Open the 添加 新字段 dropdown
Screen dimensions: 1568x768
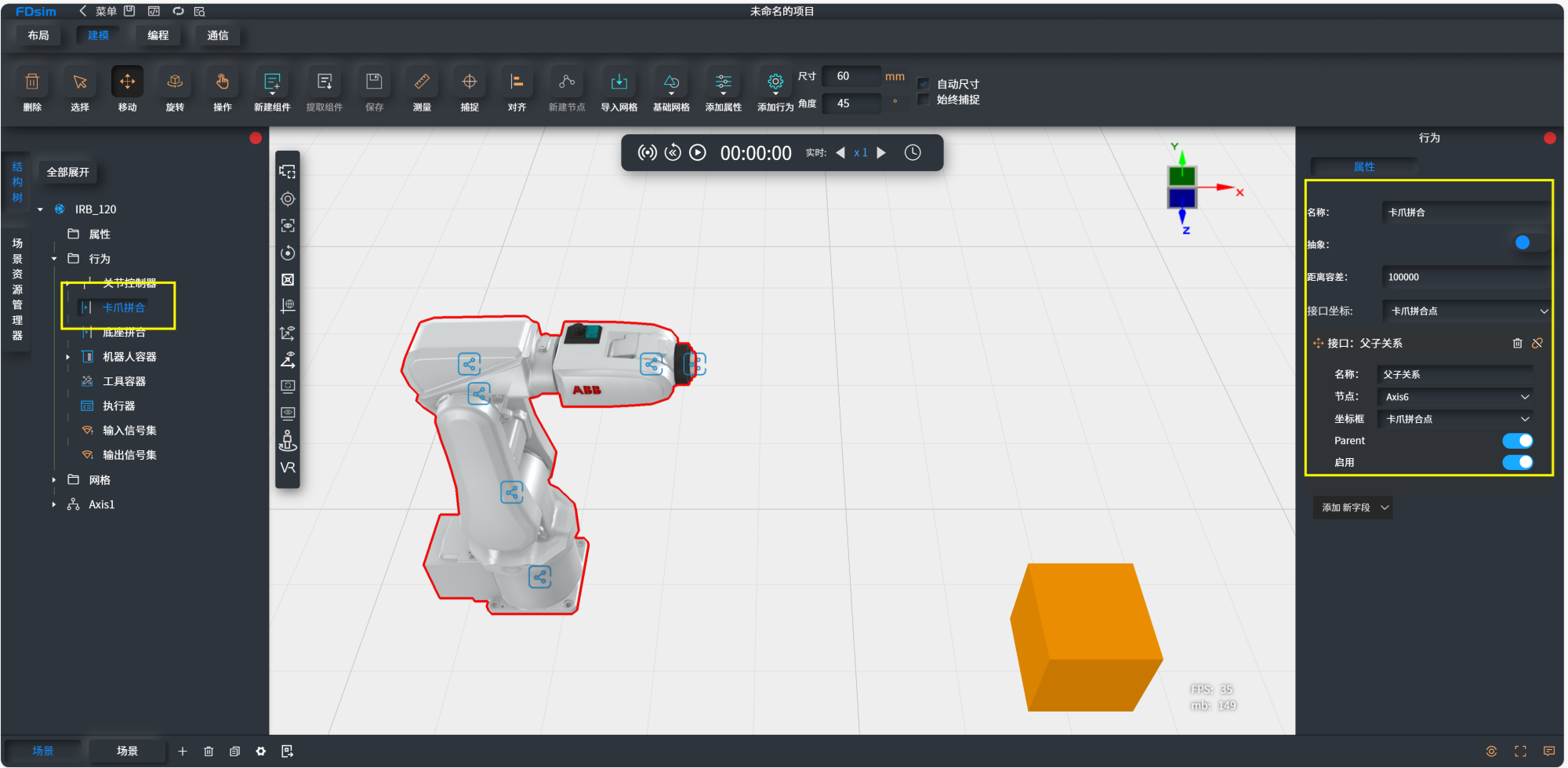pos(1352,508)
